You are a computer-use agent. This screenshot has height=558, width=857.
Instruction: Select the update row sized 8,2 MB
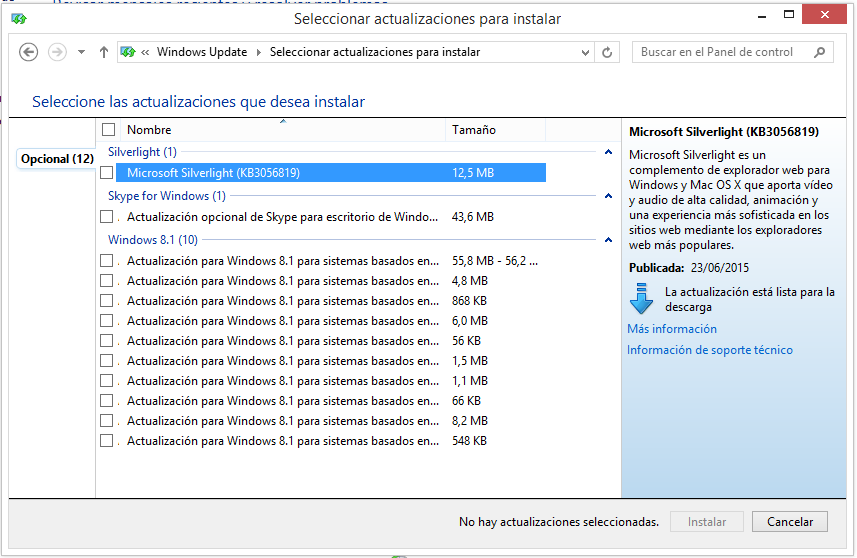(331, 421)
